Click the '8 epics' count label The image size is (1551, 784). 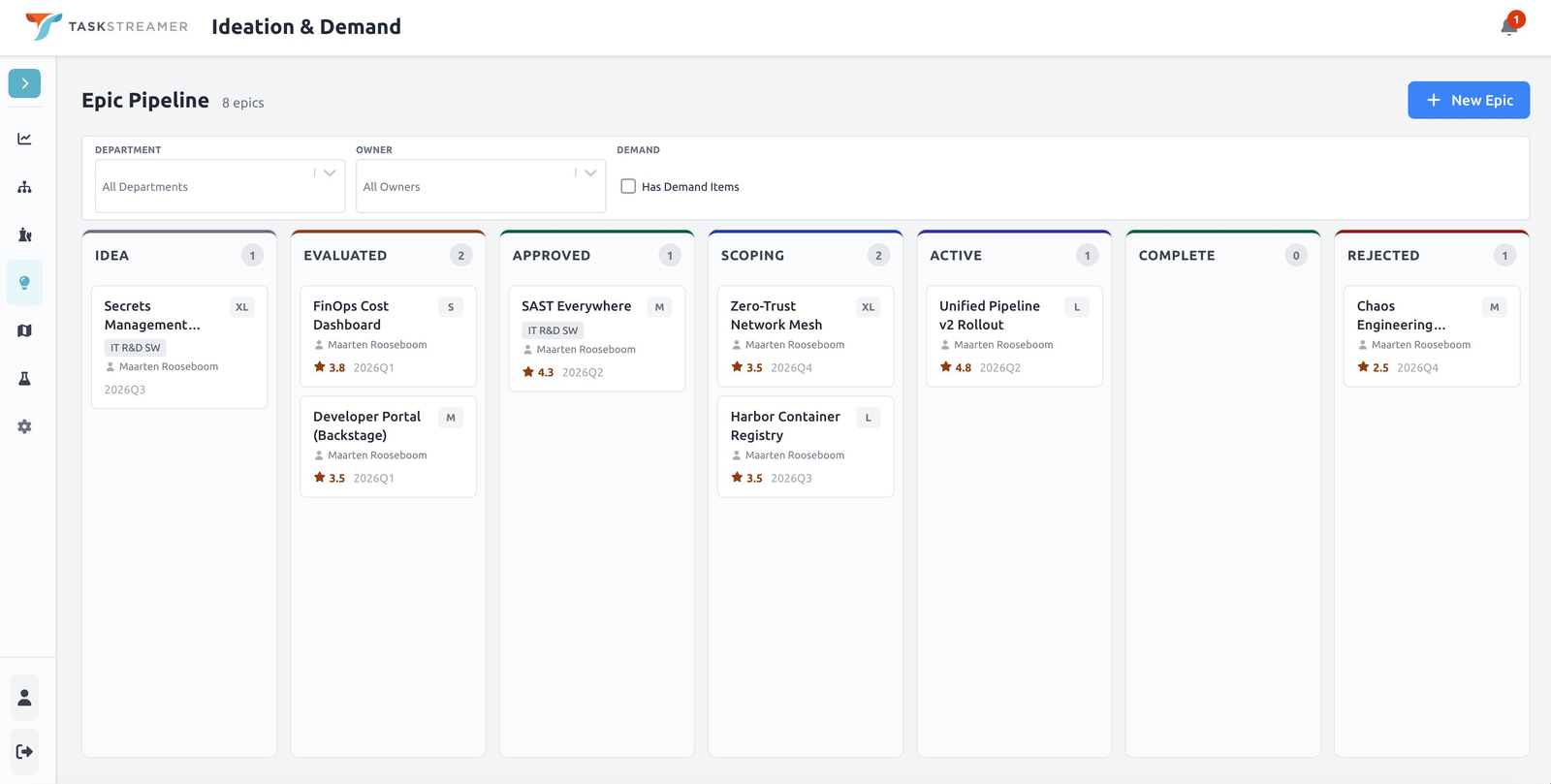tap(243, 103)
